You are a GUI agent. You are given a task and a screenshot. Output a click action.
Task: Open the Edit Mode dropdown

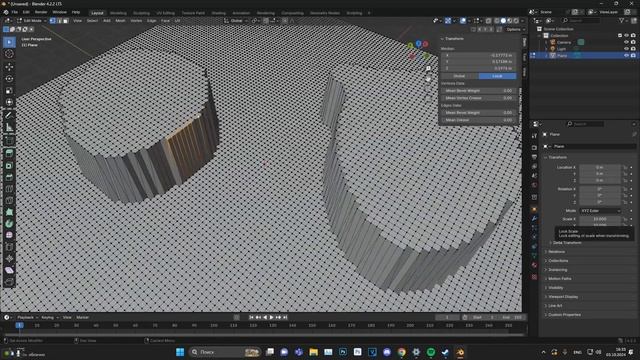(x=31, y=20)
